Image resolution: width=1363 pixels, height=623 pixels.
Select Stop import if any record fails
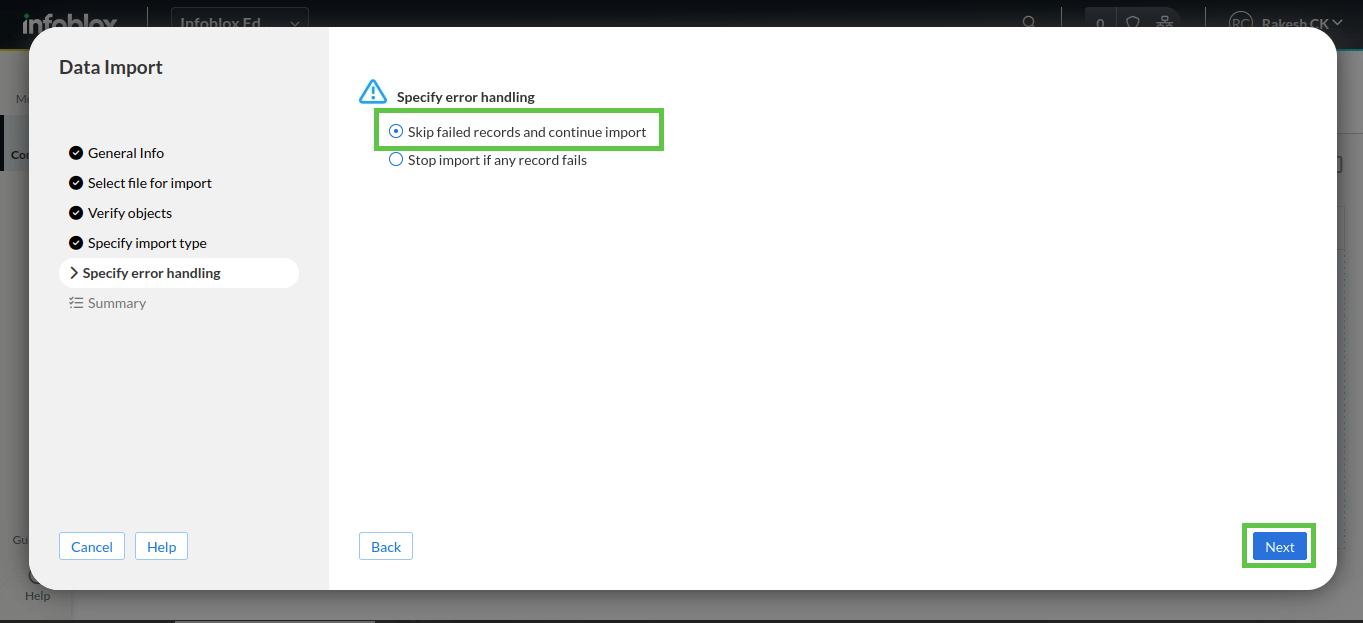click(x=396, y=160)
